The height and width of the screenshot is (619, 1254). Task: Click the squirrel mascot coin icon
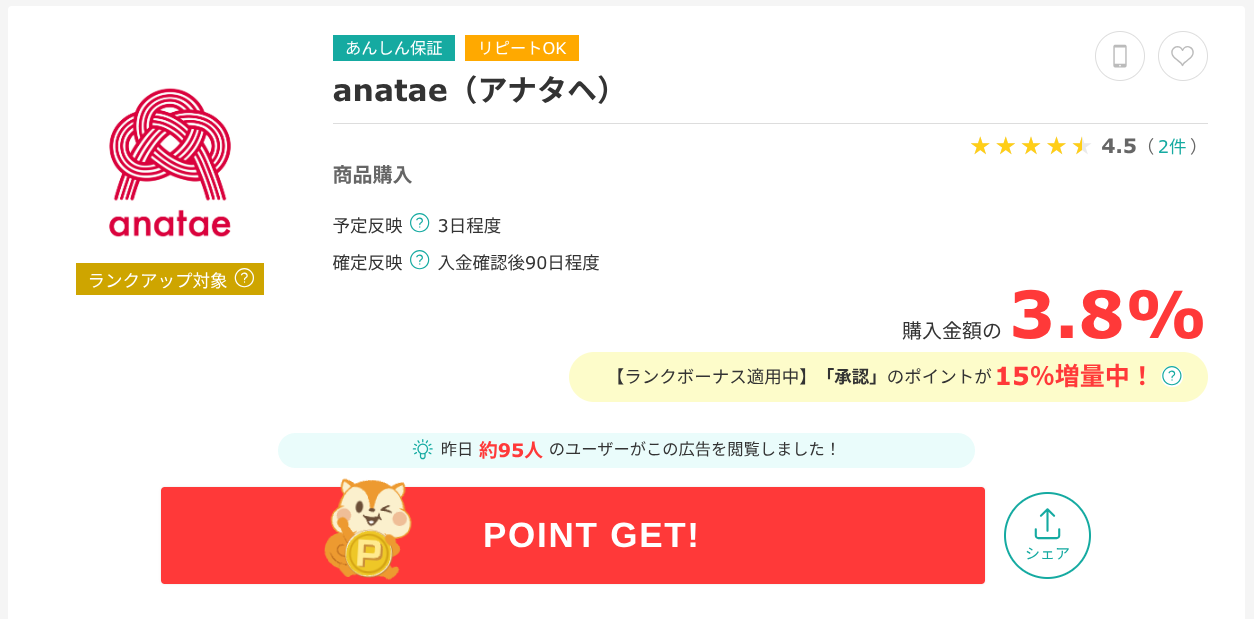pos(367,528)
